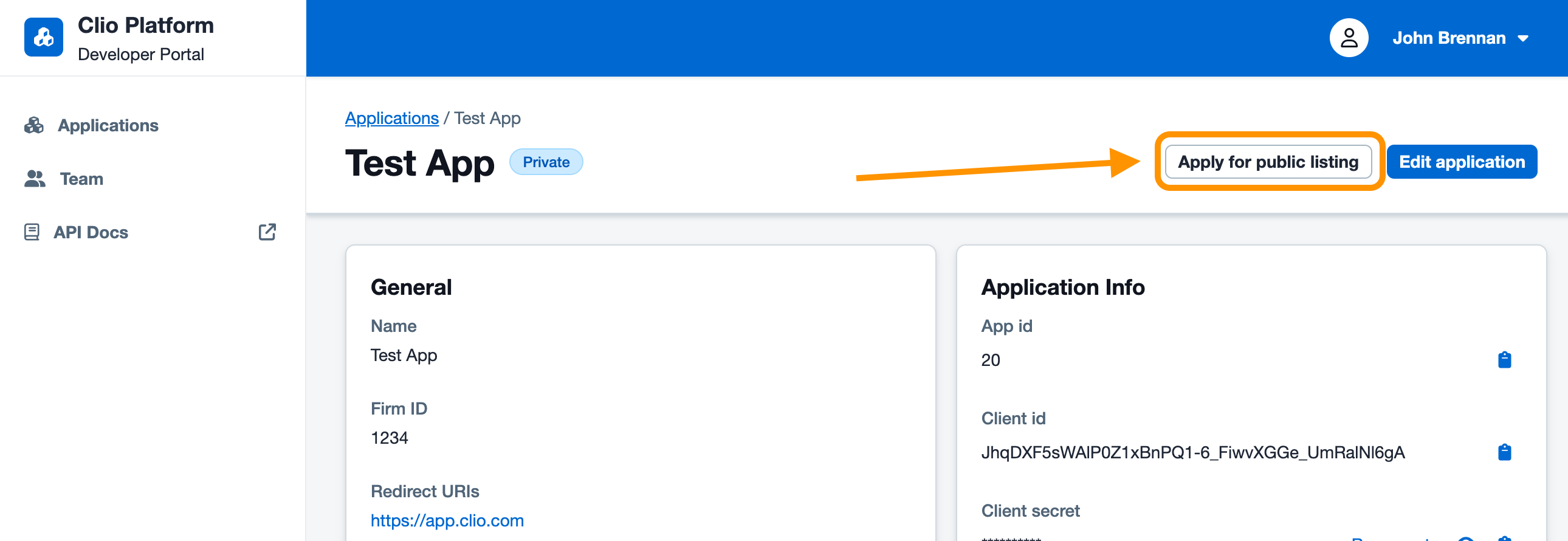Click the Firm ID value 1234
1568x541 pixels.
(389, 438)
